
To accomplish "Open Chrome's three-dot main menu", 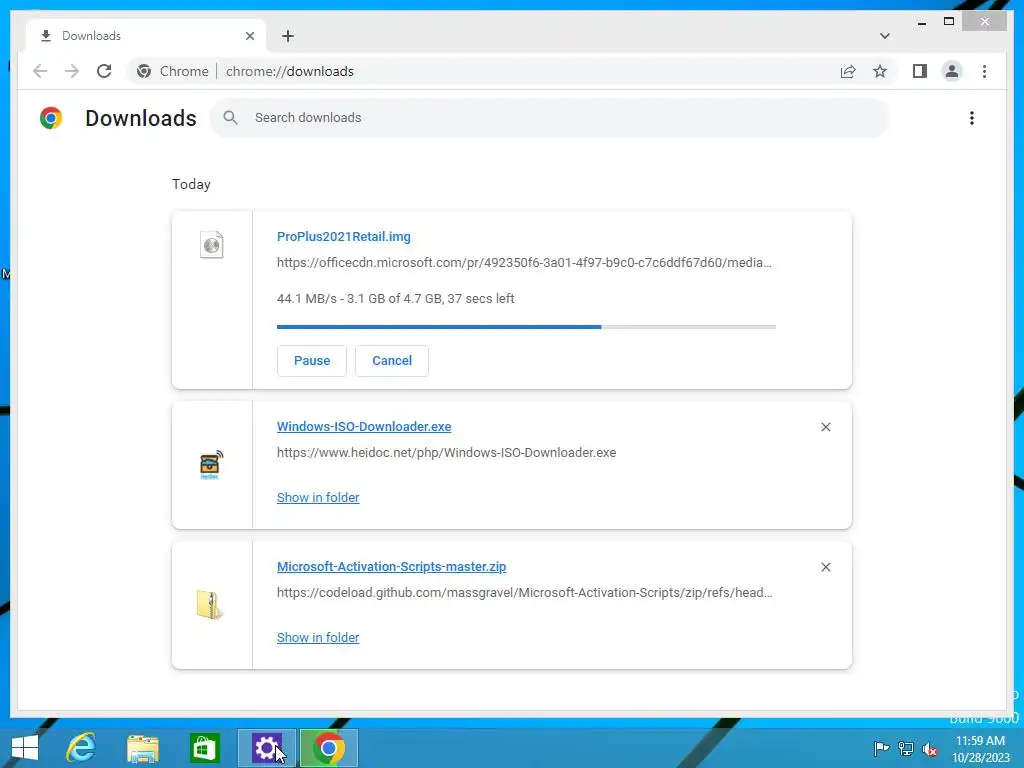I will pos(984,71).
